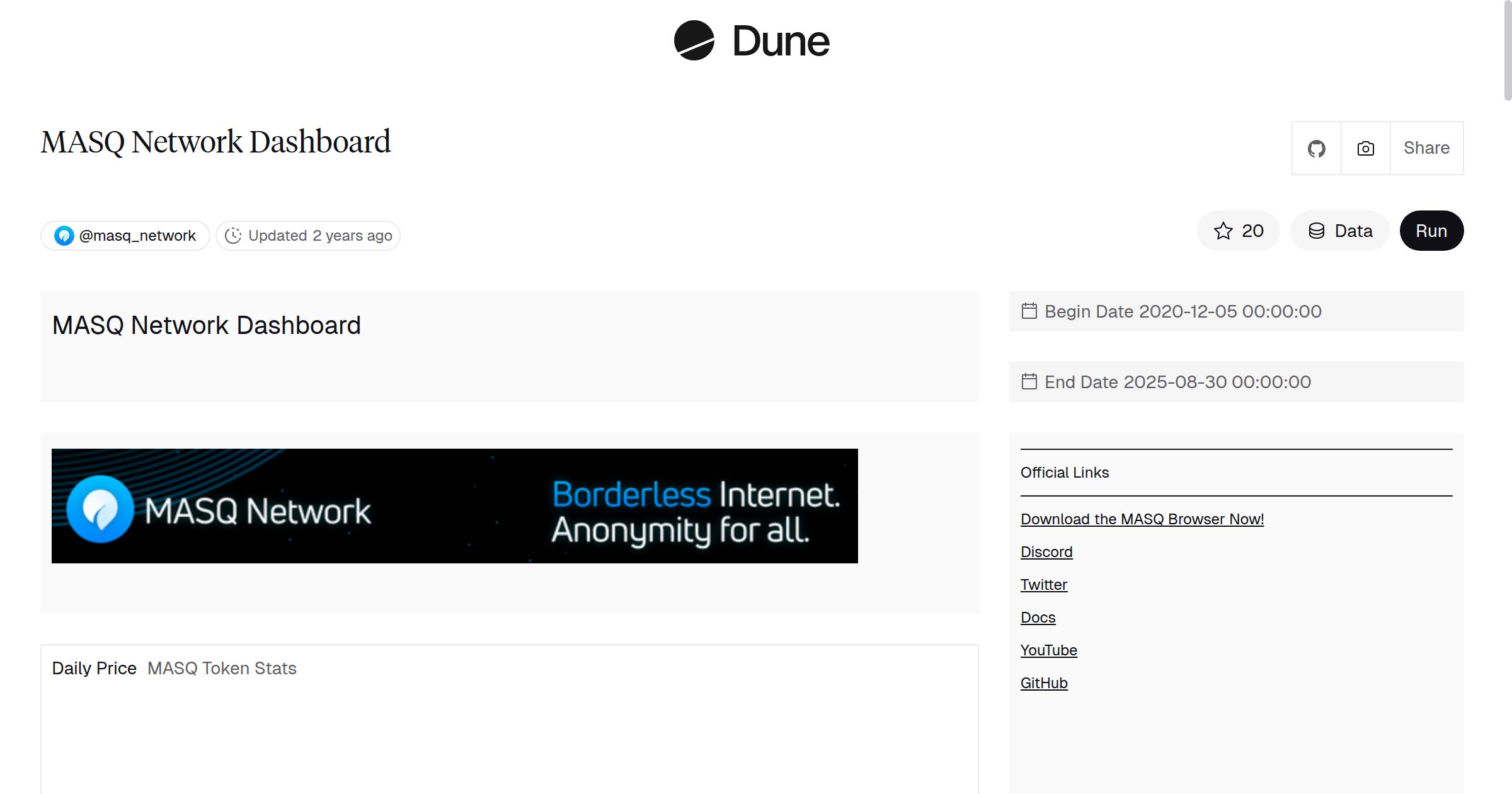
Task: Click the Run button to refresh the dashboard
Action: tap(1431, 231)
